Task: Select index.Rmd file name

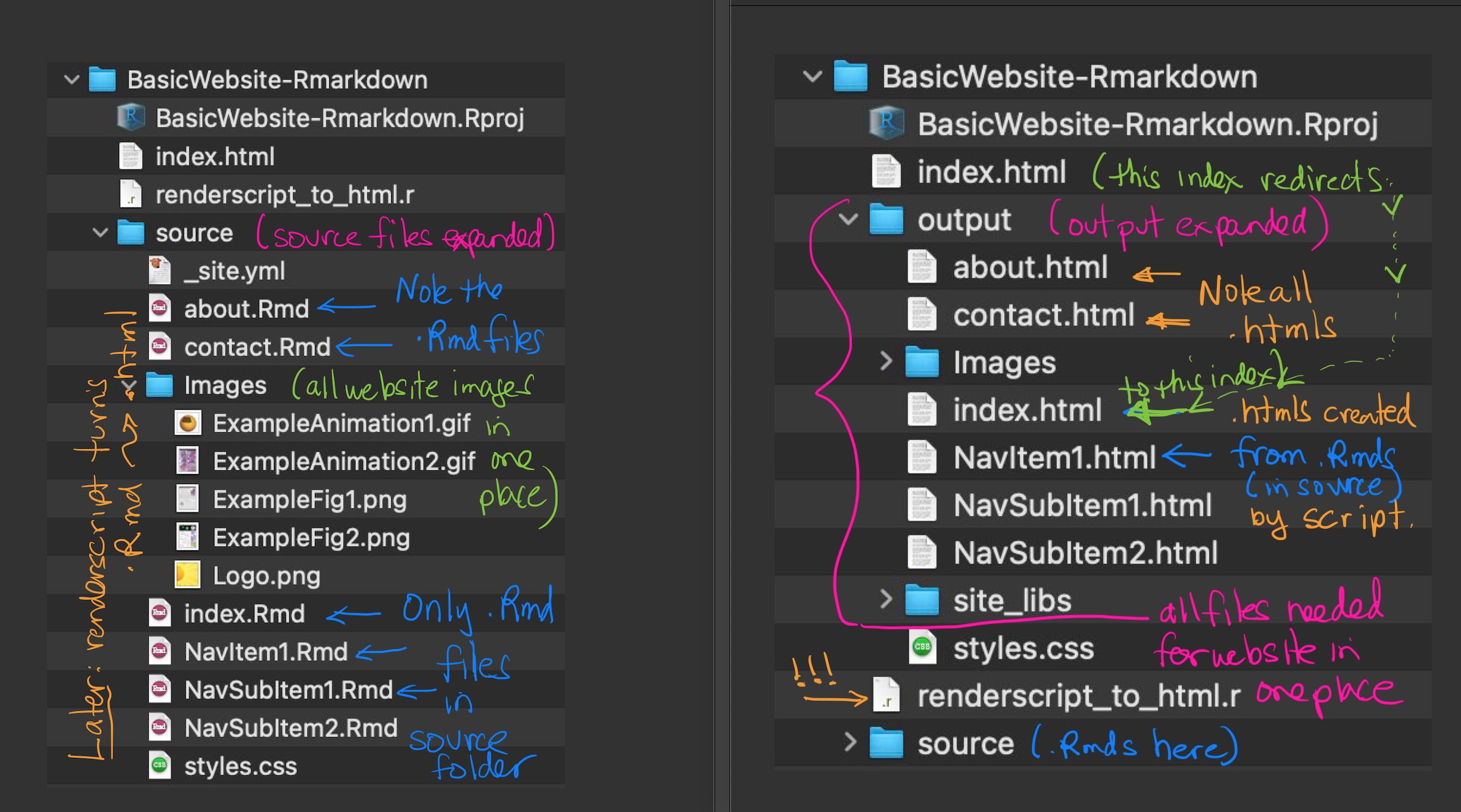Action: click(245, 614)
